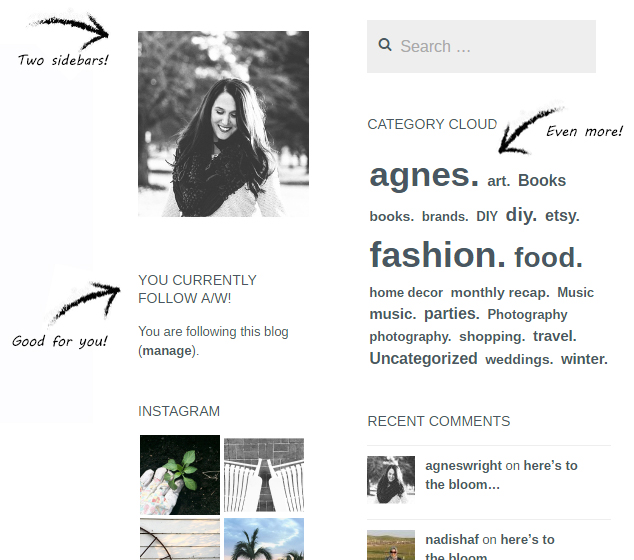This screenshot has height=560, width=634.
Task: Open the 'fashion.' category link
Action: coord(437,254)
